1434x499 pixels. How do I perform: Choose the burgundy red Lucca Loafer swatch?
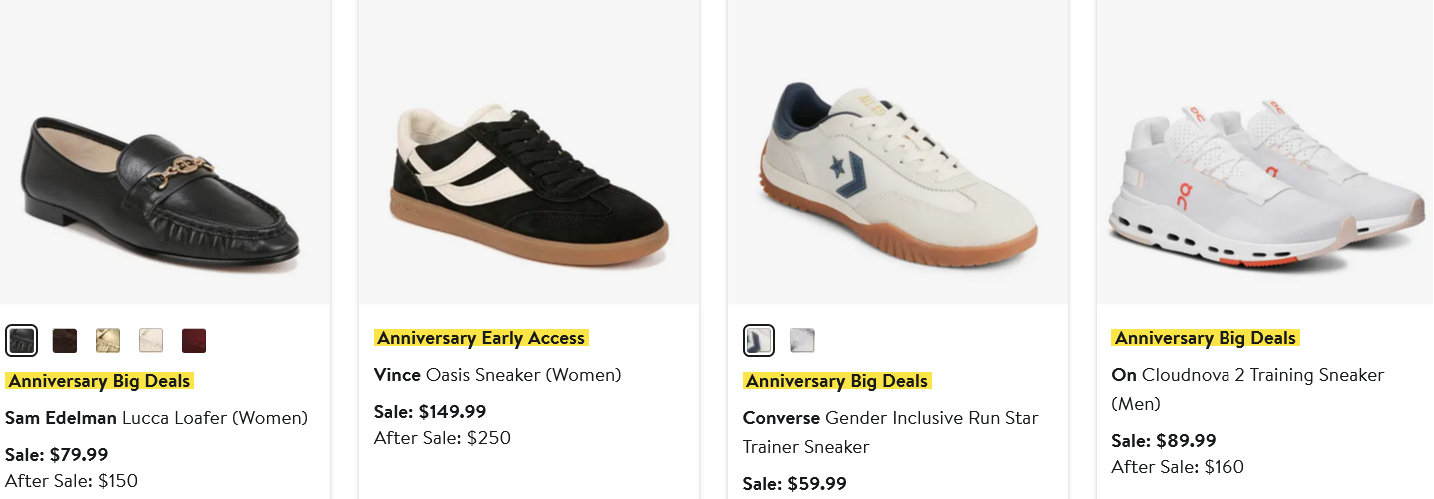pyautogui.click(x=194, y=341)
